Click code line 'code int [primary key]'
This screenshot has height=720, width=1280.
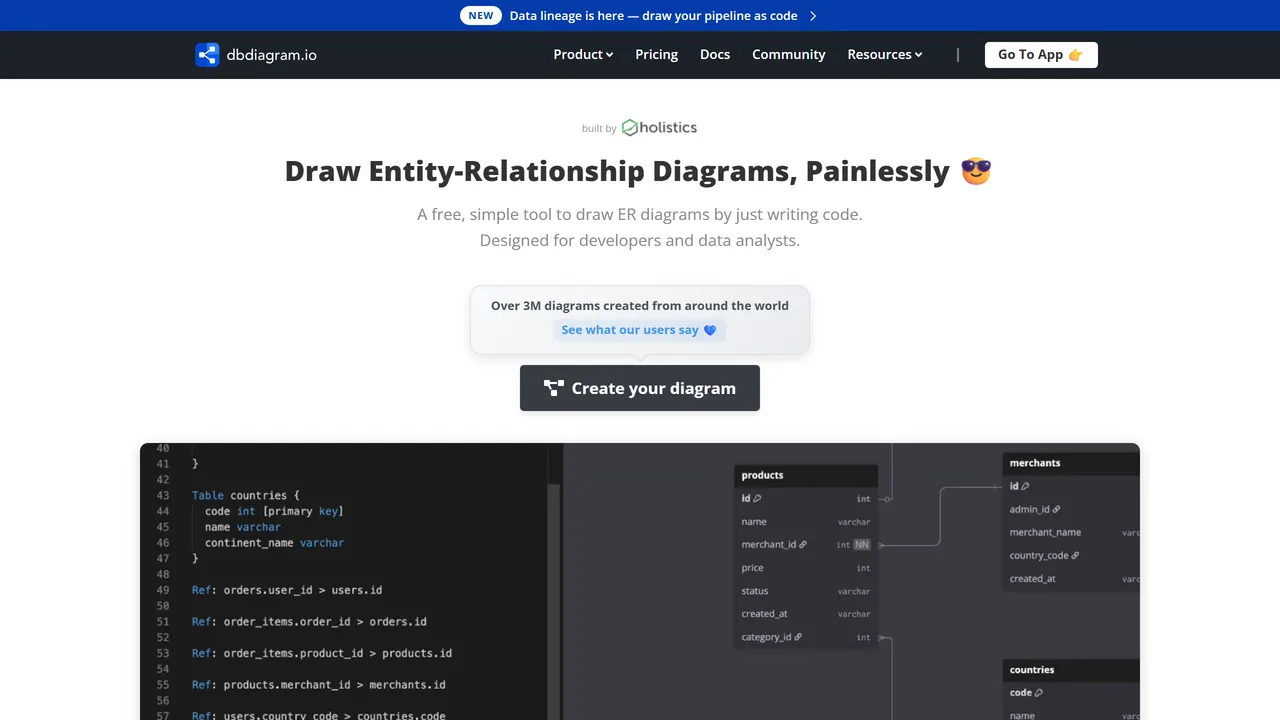pyautogui.click(x=274, y=511)
